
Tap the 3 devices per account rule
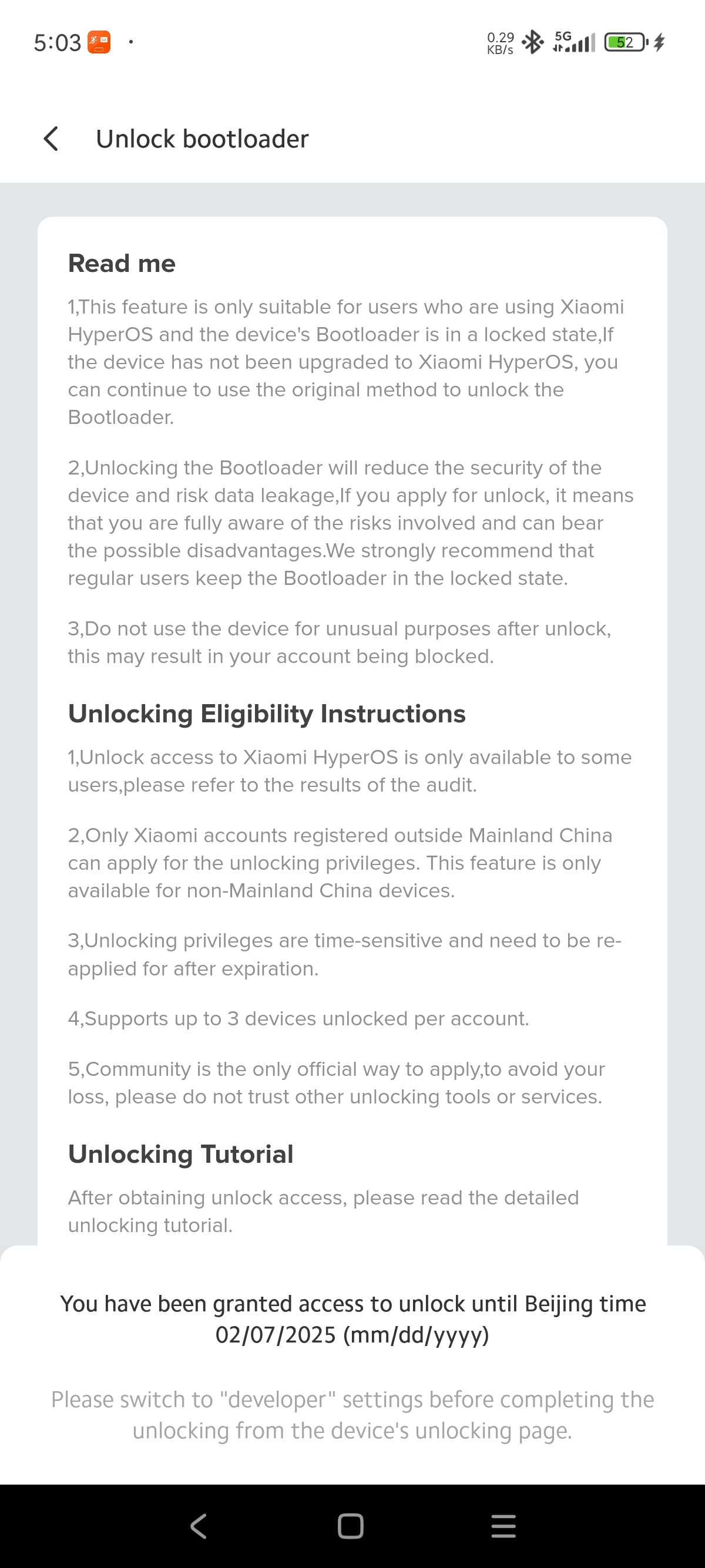(x=298, y=1018)
